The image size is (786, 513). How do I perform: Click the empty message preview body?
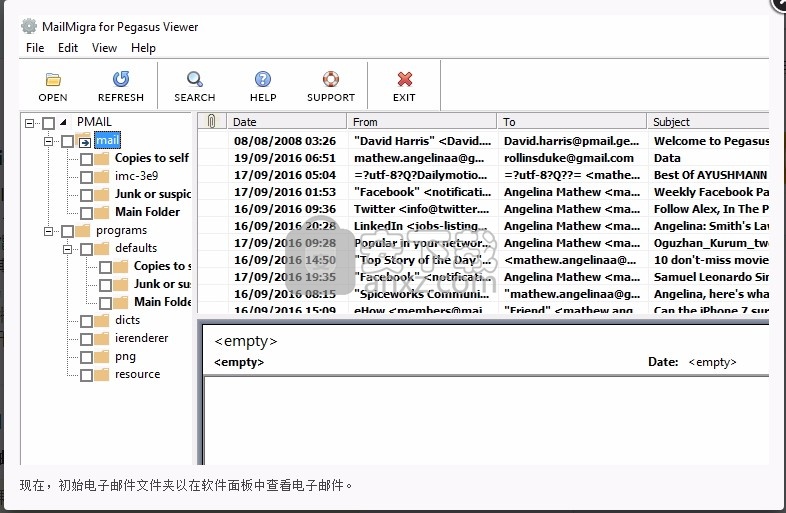coord(487,420)
